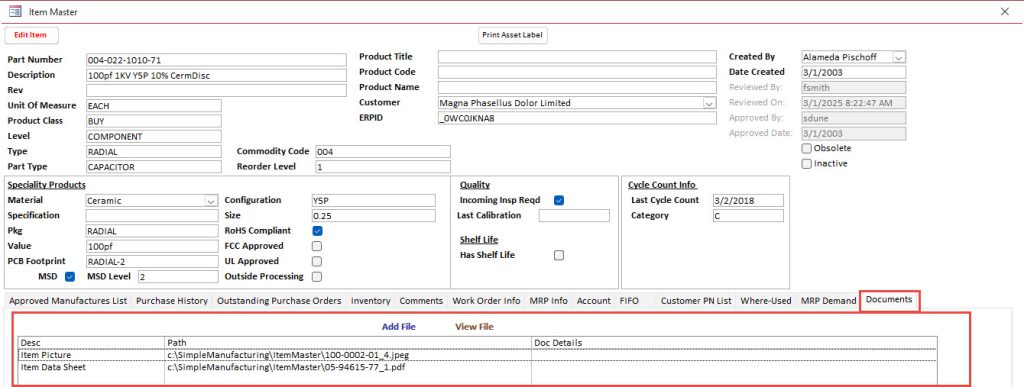This screenshot has height=387, width=1024.
Task: Click the Date Created field
Action: pos(854,72)
